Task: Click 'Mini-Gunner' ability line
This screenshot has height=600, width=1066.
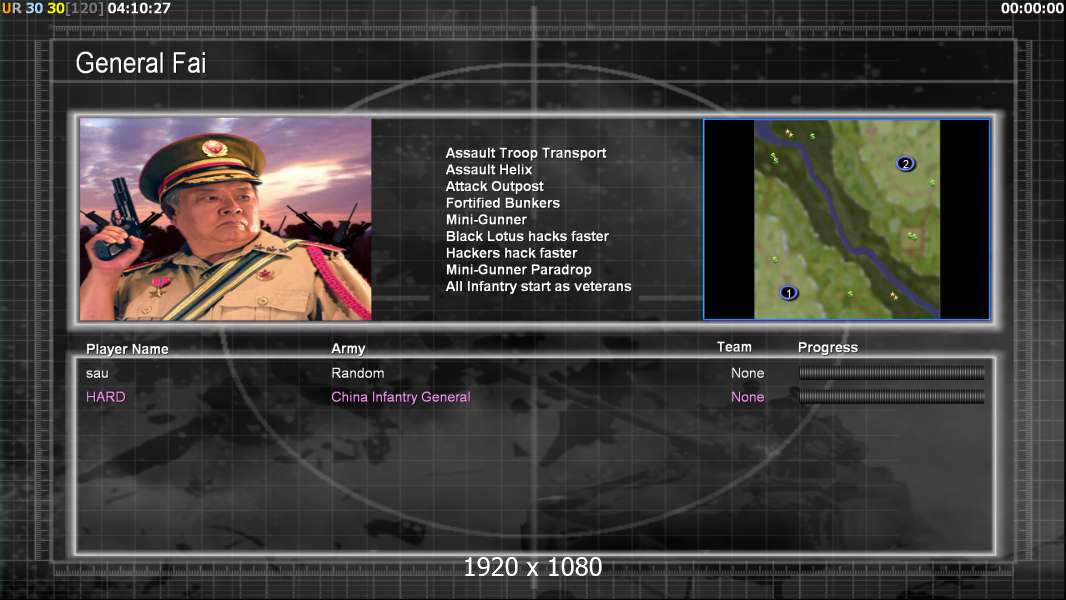Action: click(486, 219)
